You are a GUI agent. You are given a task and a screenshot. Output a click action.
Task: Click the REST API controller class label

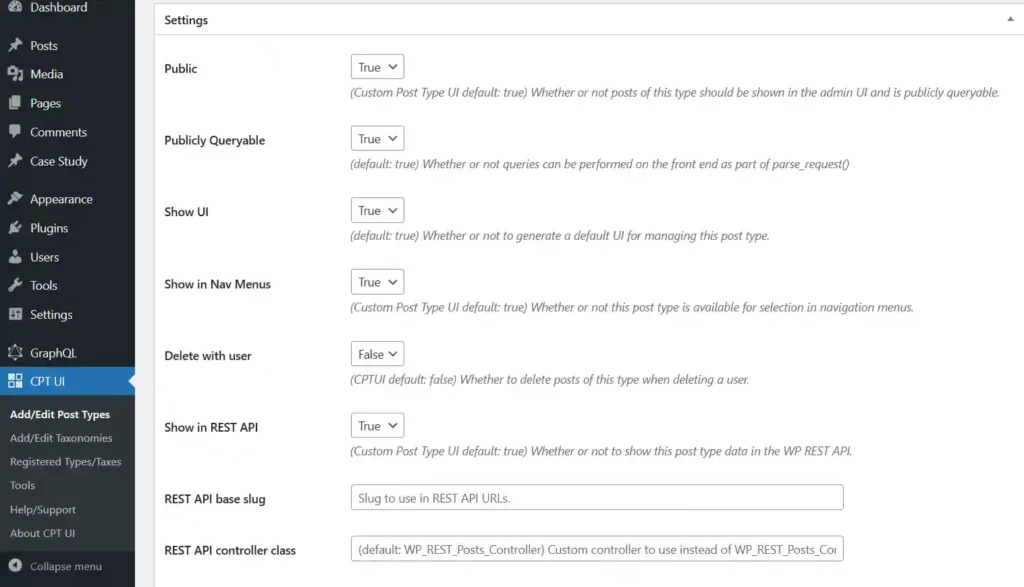pos(229,550)
